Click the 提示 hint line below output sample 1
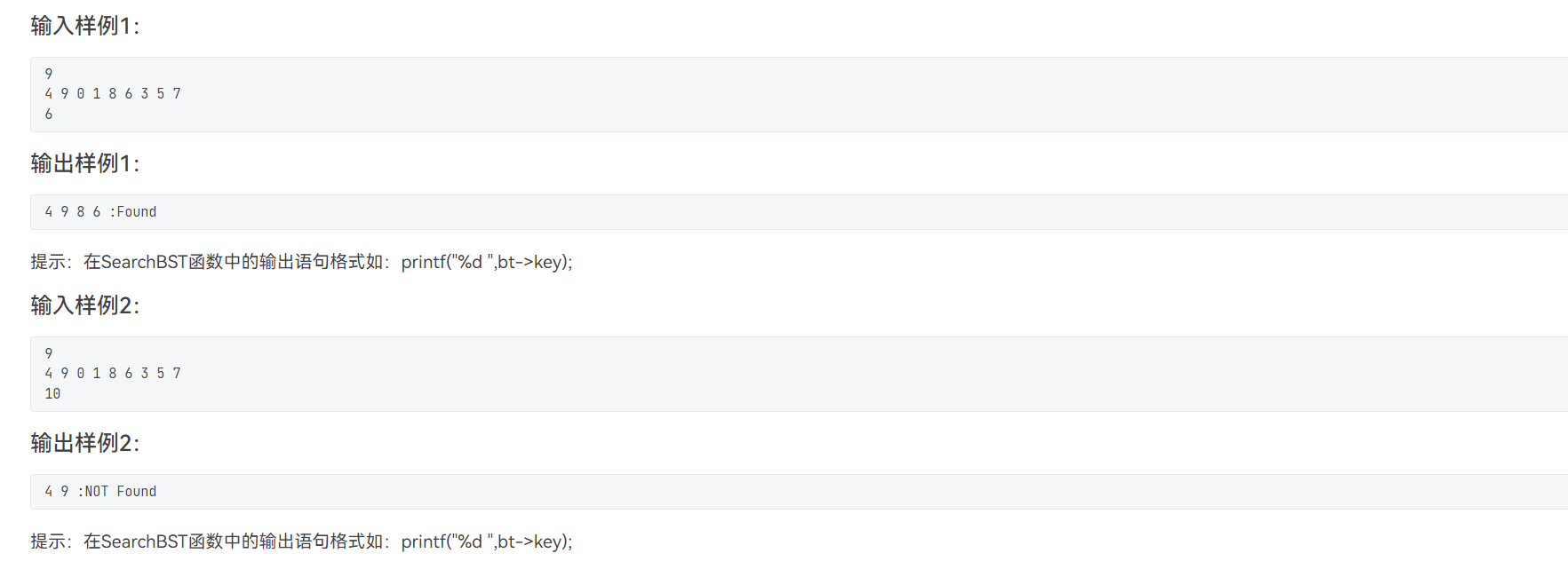 (301, 262)
